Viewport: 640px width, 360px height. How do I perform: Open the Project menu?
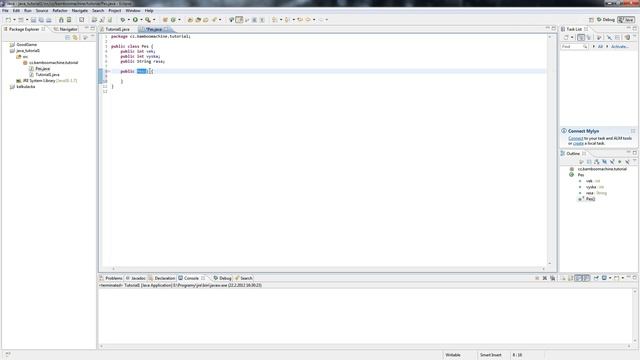115,11
